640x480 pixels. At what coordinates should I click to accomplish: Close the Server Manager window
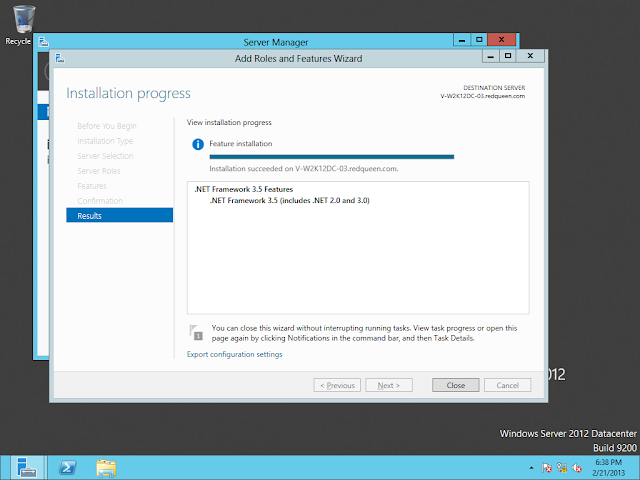502,40
